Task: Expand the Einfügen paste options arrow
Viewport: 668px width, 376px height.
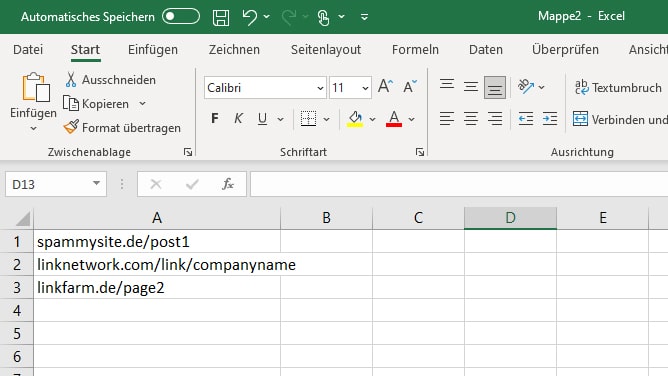Action: tap(33, 129)
